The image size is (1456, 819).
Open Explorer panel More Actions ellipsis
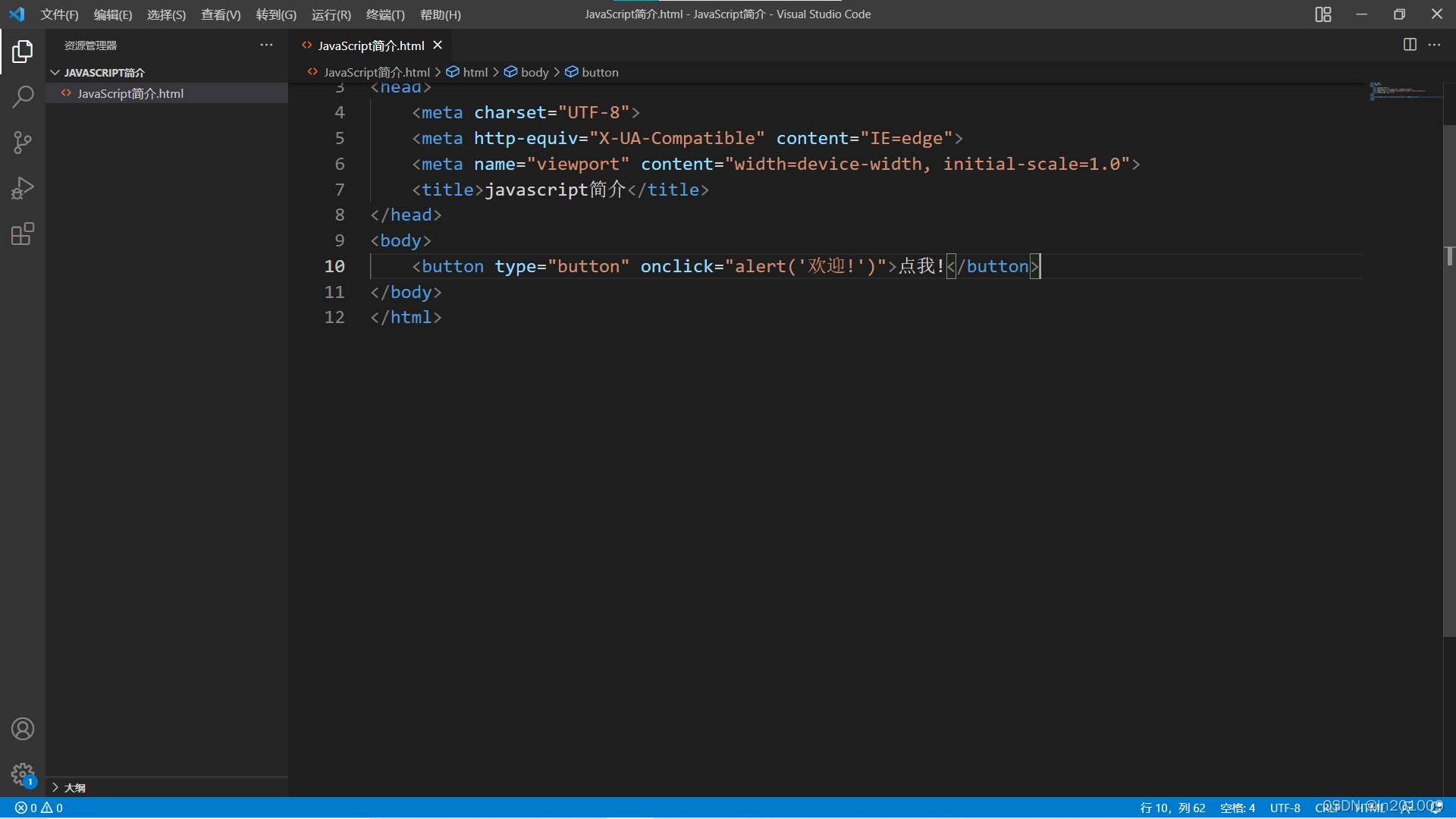click(266, 45)
